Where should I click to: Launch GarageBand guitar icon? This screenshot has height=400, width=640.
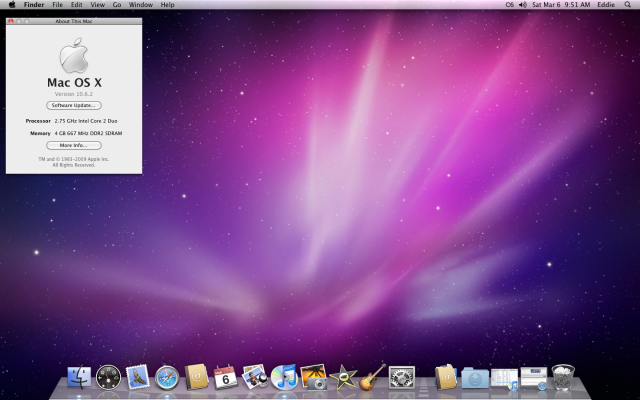(x=372, y=377)
